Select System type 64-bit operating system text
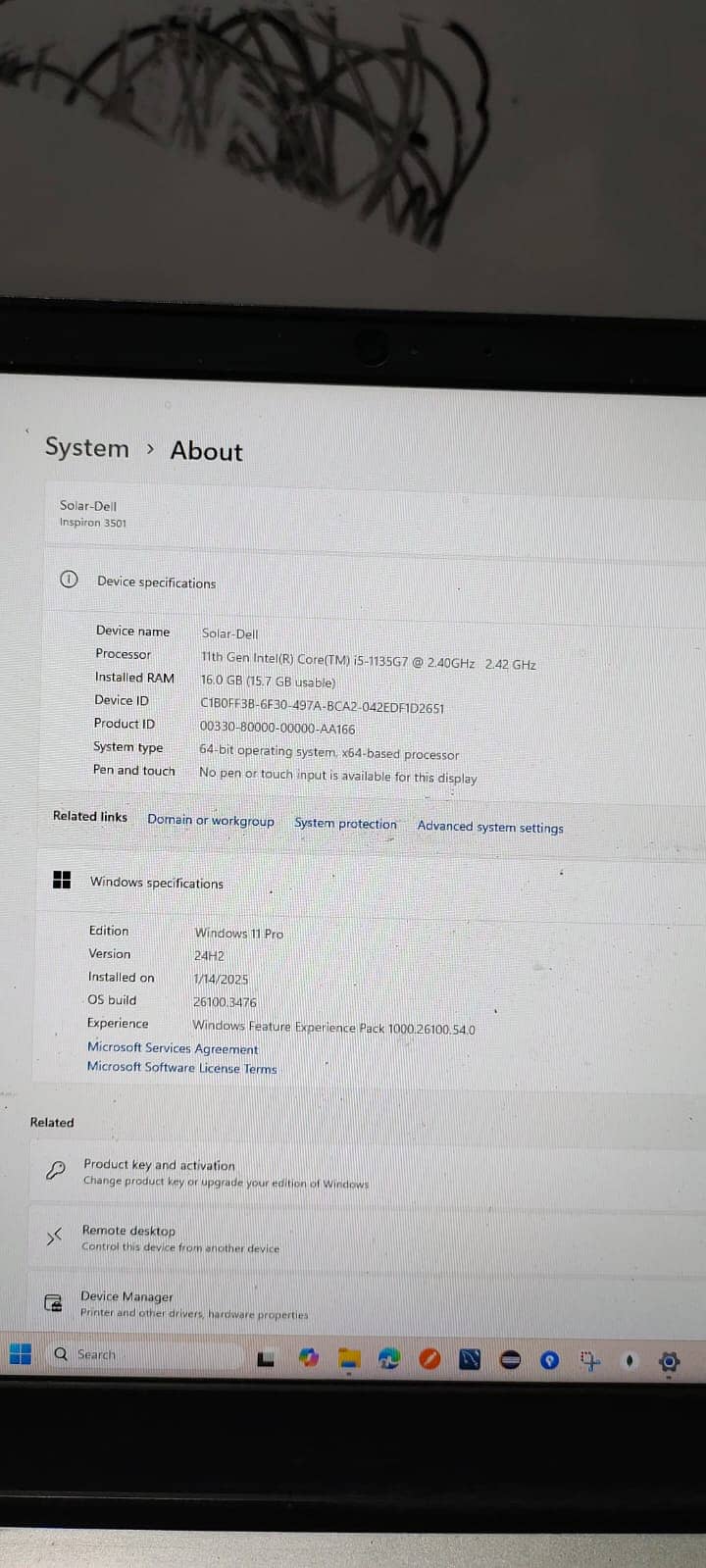 (328, 753)
